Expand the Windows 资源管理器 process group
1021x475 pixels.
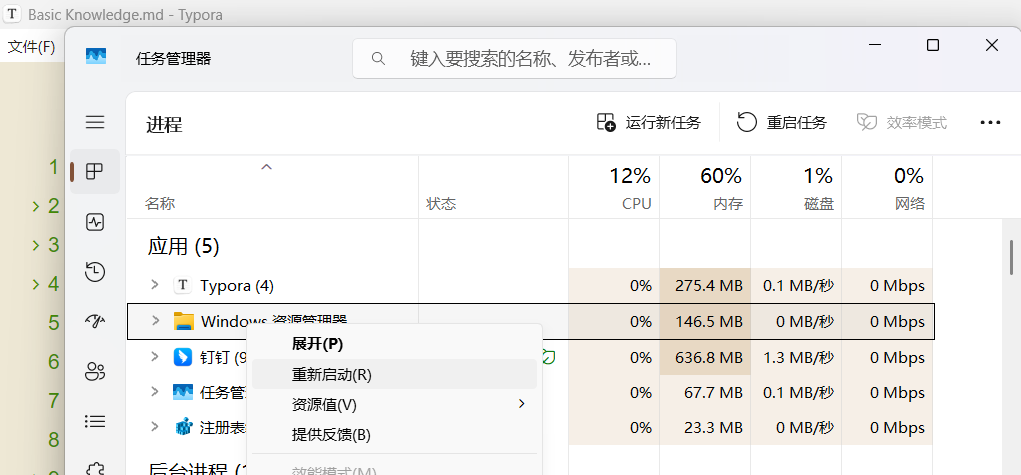click(155, 321)
